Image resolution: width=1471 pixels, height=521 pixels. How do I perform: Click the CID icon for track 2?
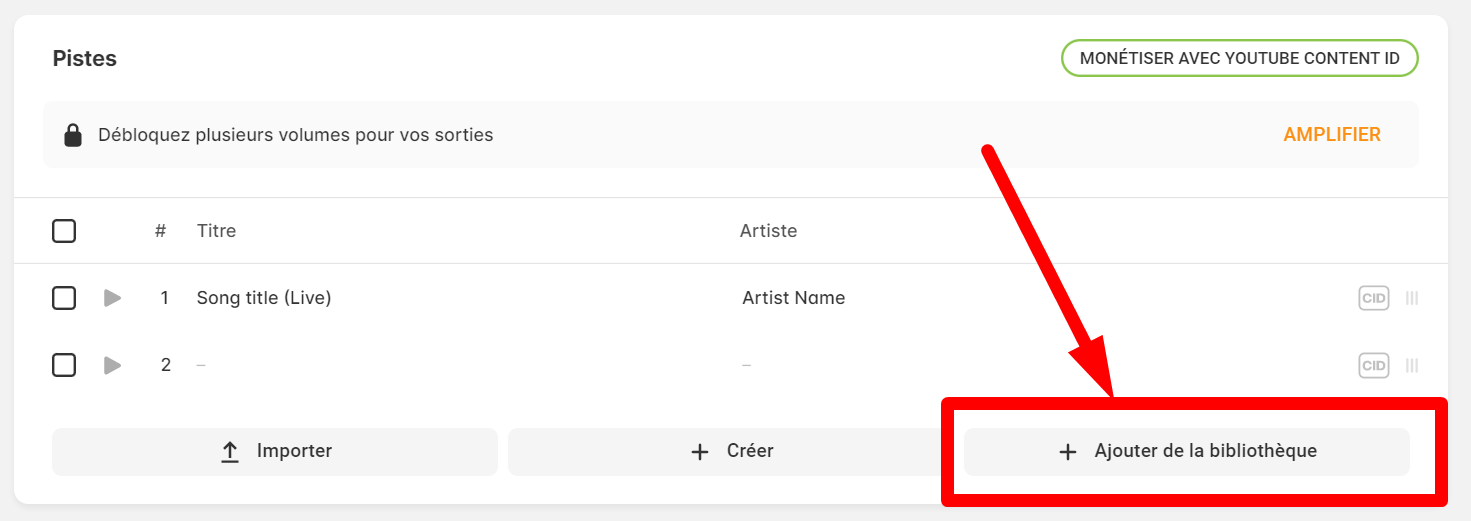pos(1374,366)
